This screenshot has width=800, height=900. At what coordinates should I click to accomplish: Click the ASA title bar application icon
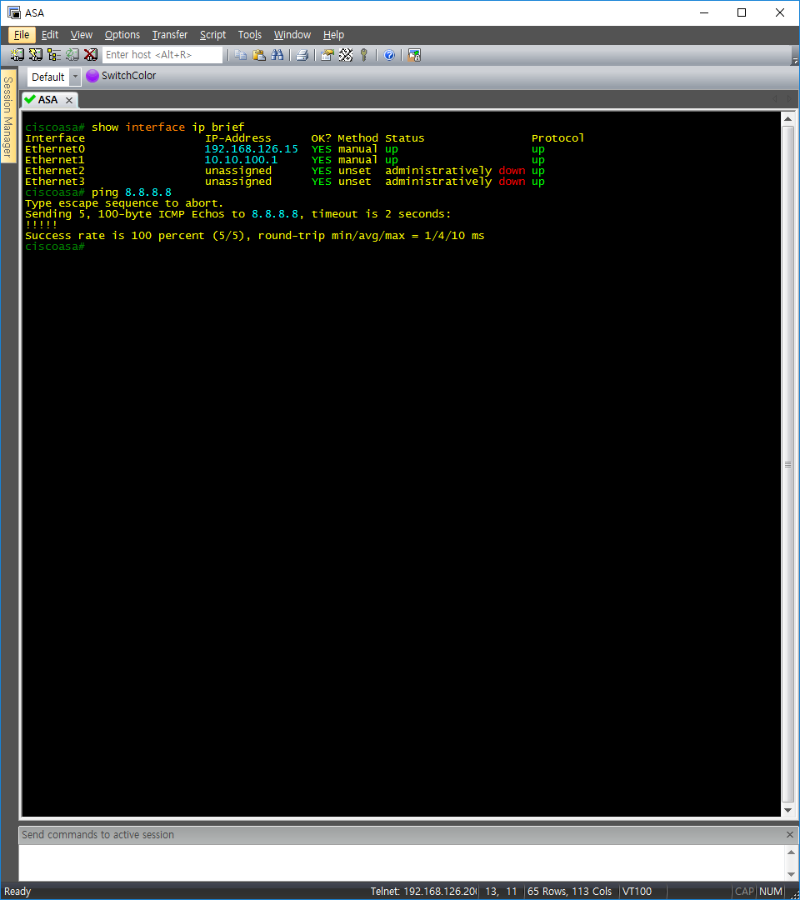coord(14,13)
